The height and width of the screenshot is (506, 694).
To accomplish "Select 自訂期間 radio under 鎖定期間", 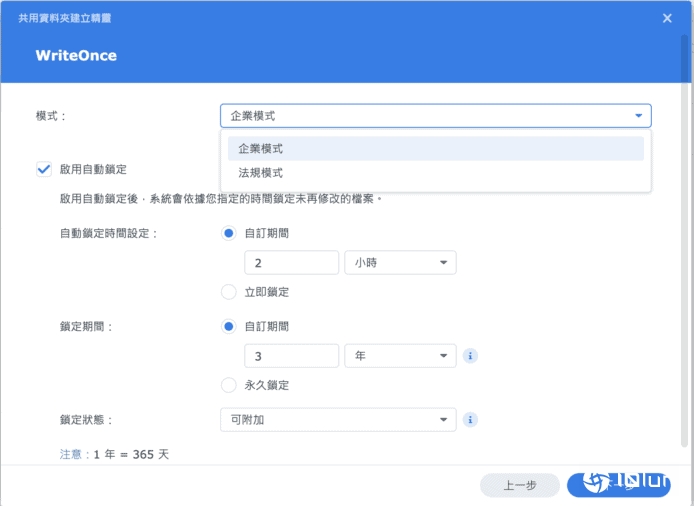I will tap(228, 327).
